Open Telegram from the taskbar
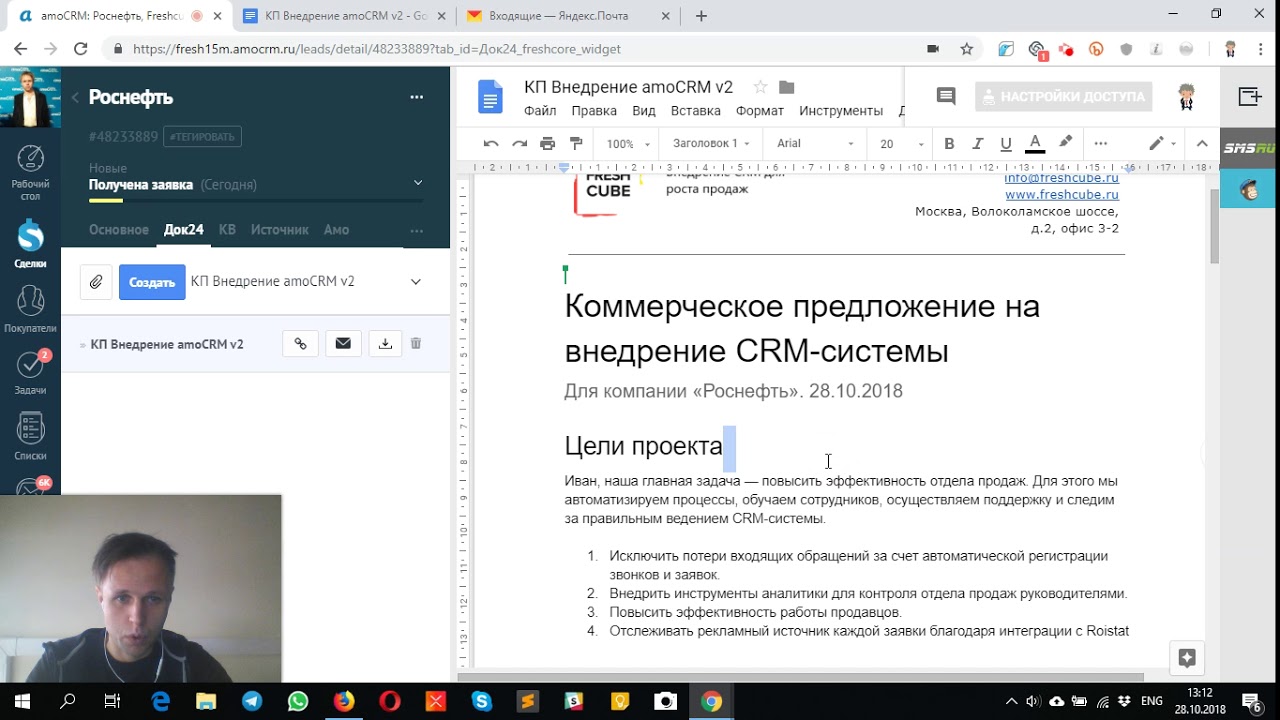This screenshot has height=720, width=1280. click(252, 701)
